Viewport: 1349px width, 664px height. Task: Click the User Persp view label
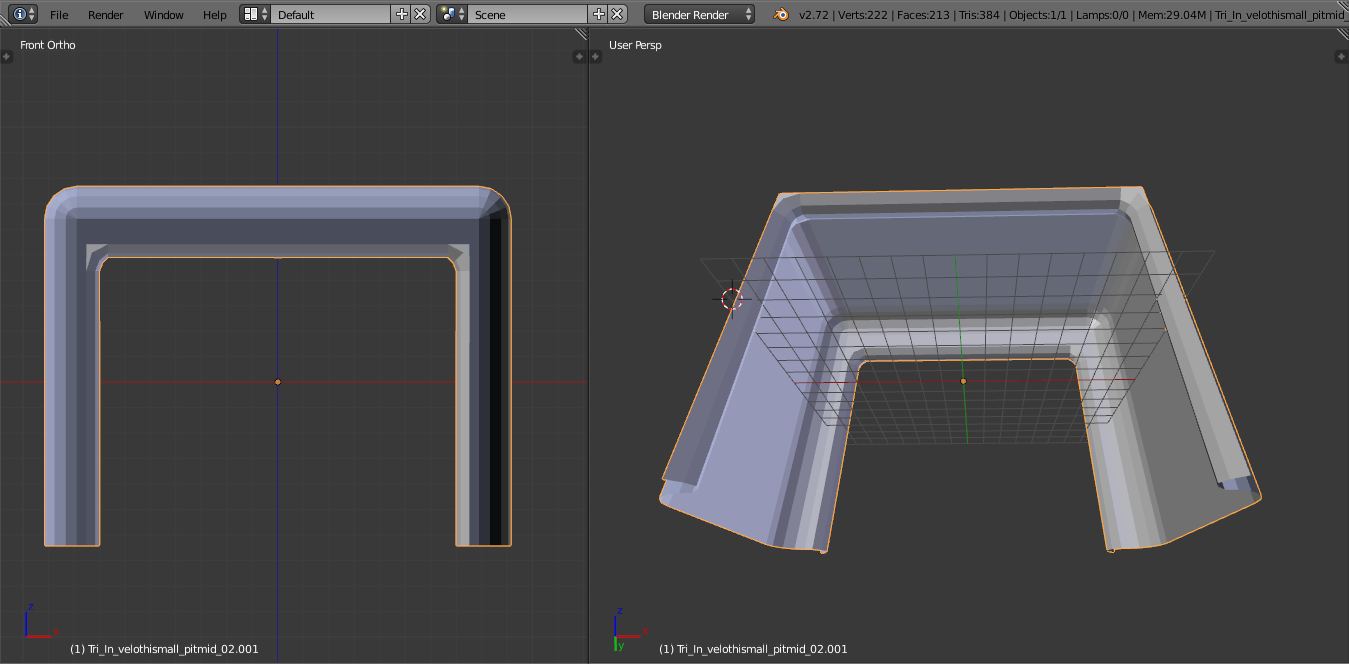click(635, 45)
